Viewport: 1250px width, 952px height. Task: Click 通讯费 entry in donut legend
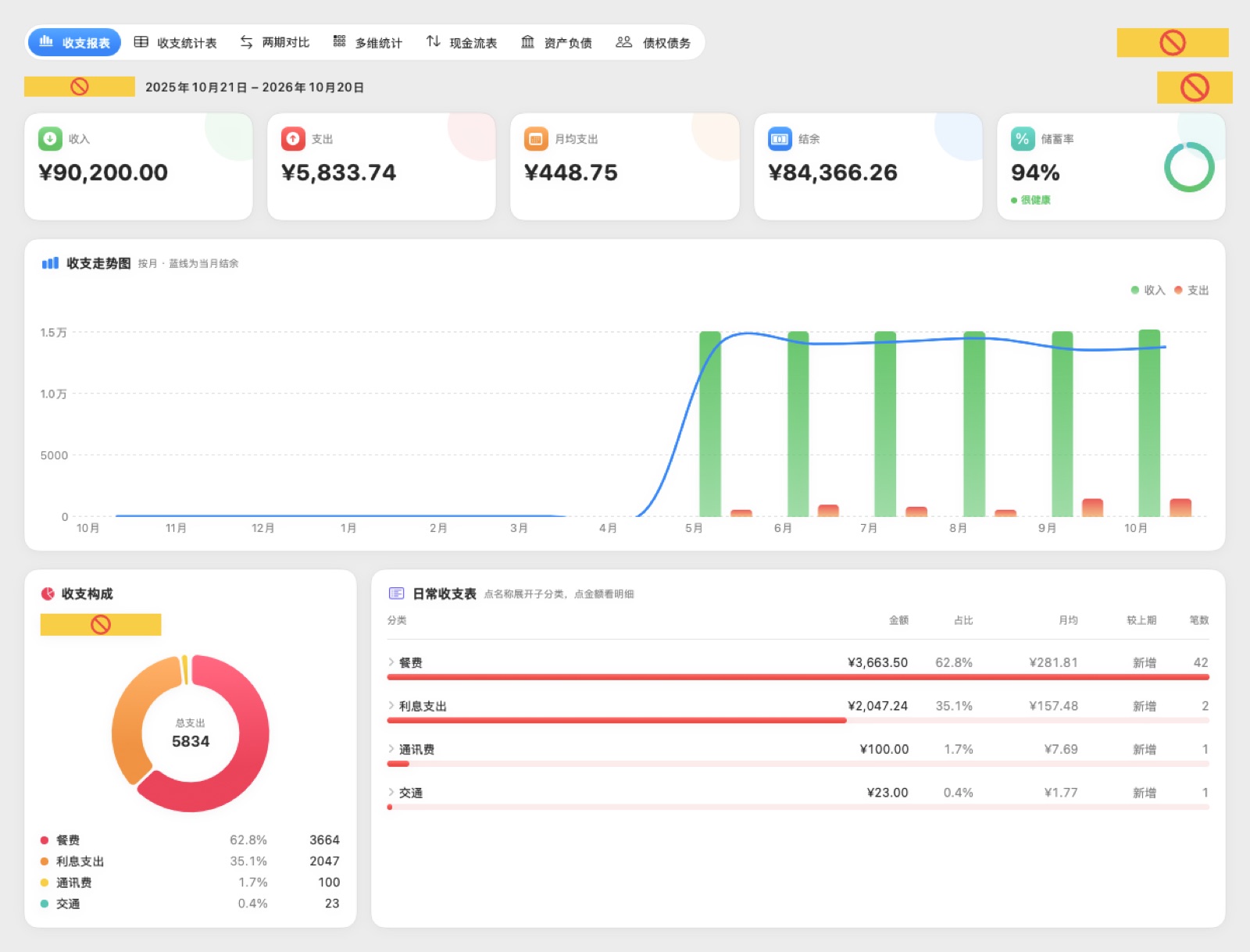[x=190, y=882]
